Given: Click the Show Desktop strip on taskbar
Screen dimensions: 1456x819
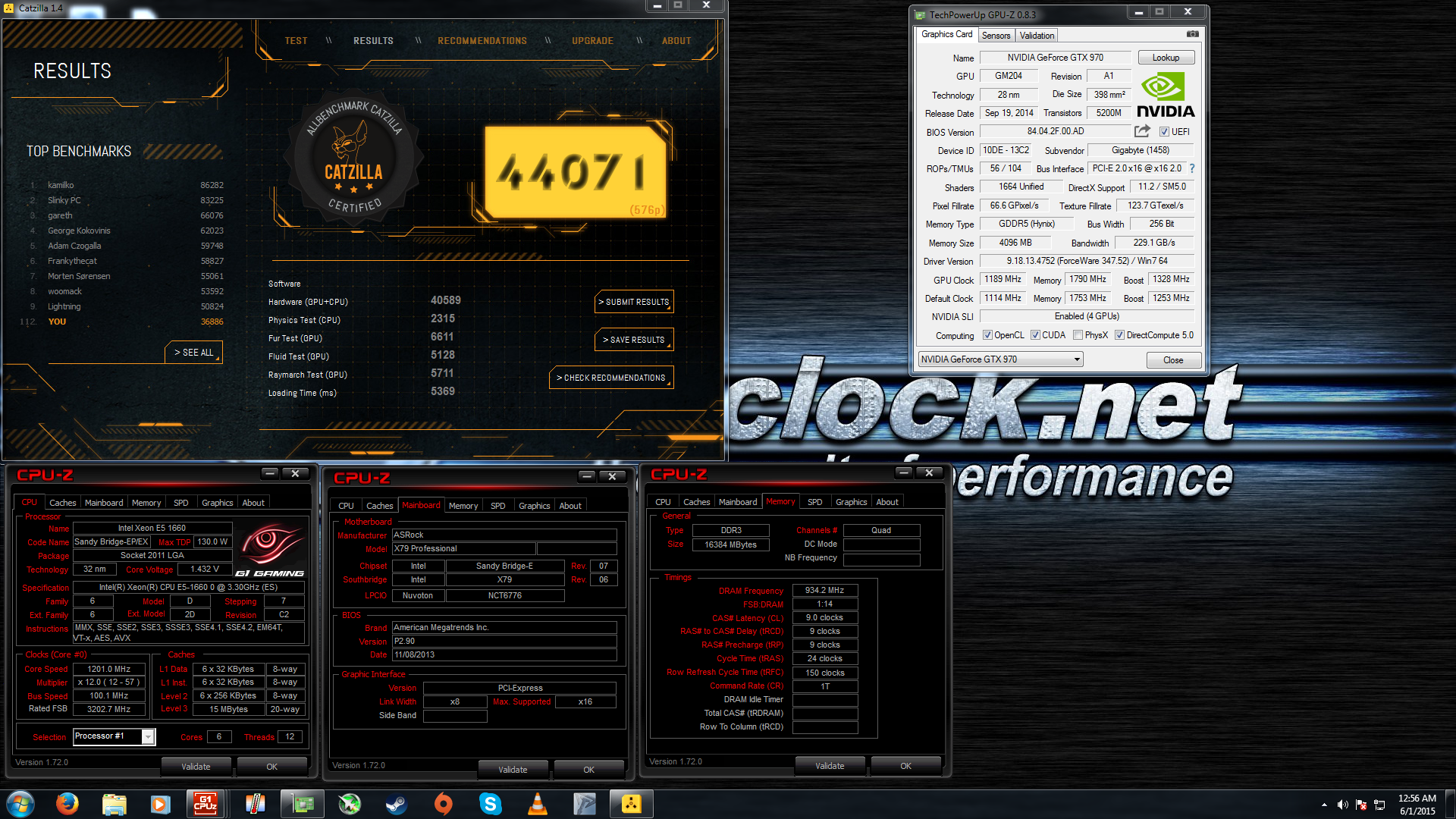Looking at the screenshot, I should pos(1450,805).
